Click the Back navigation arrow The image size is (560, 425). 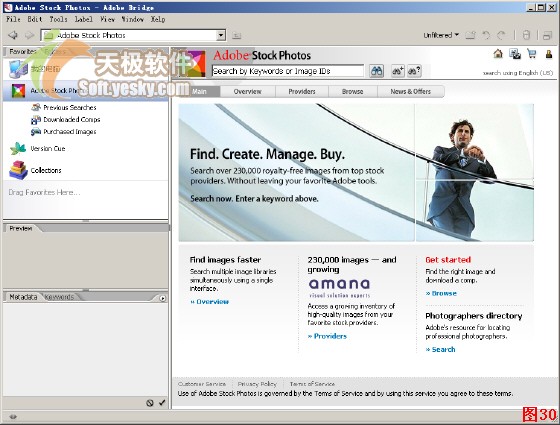pos(13,35)
